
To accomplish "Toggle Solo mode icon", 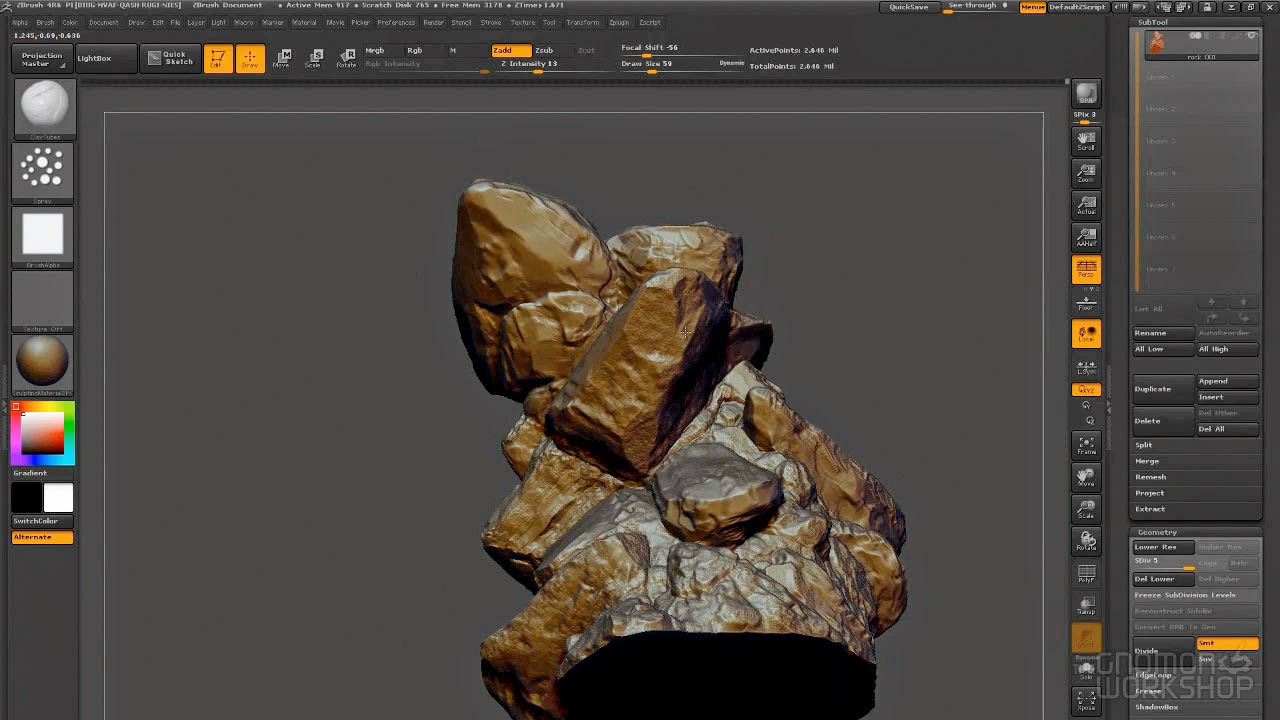I will 1086,670.
